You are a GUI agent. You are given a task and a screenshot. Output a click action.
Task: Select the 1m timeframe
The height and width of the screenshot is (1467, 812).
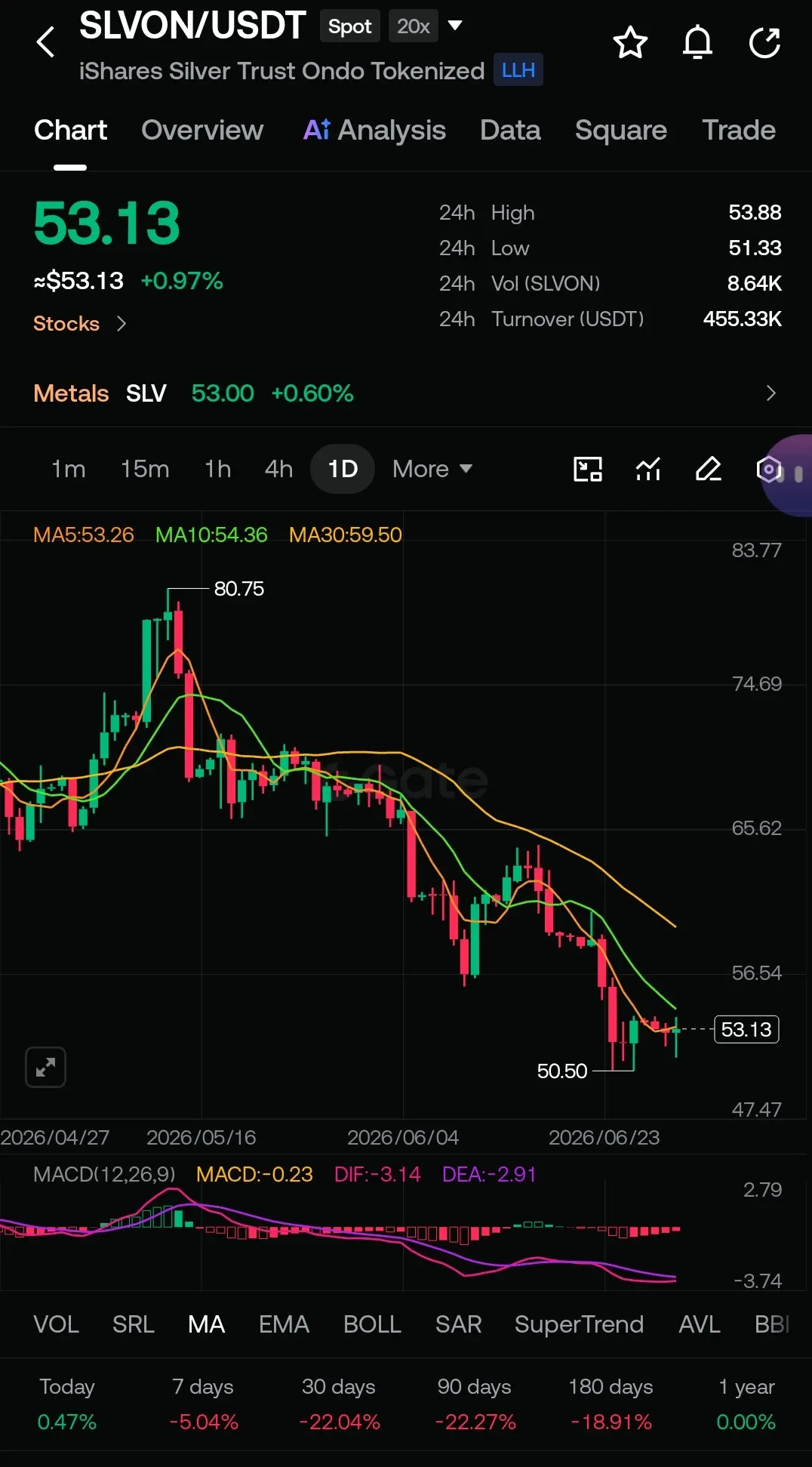[x=68, y=469]
